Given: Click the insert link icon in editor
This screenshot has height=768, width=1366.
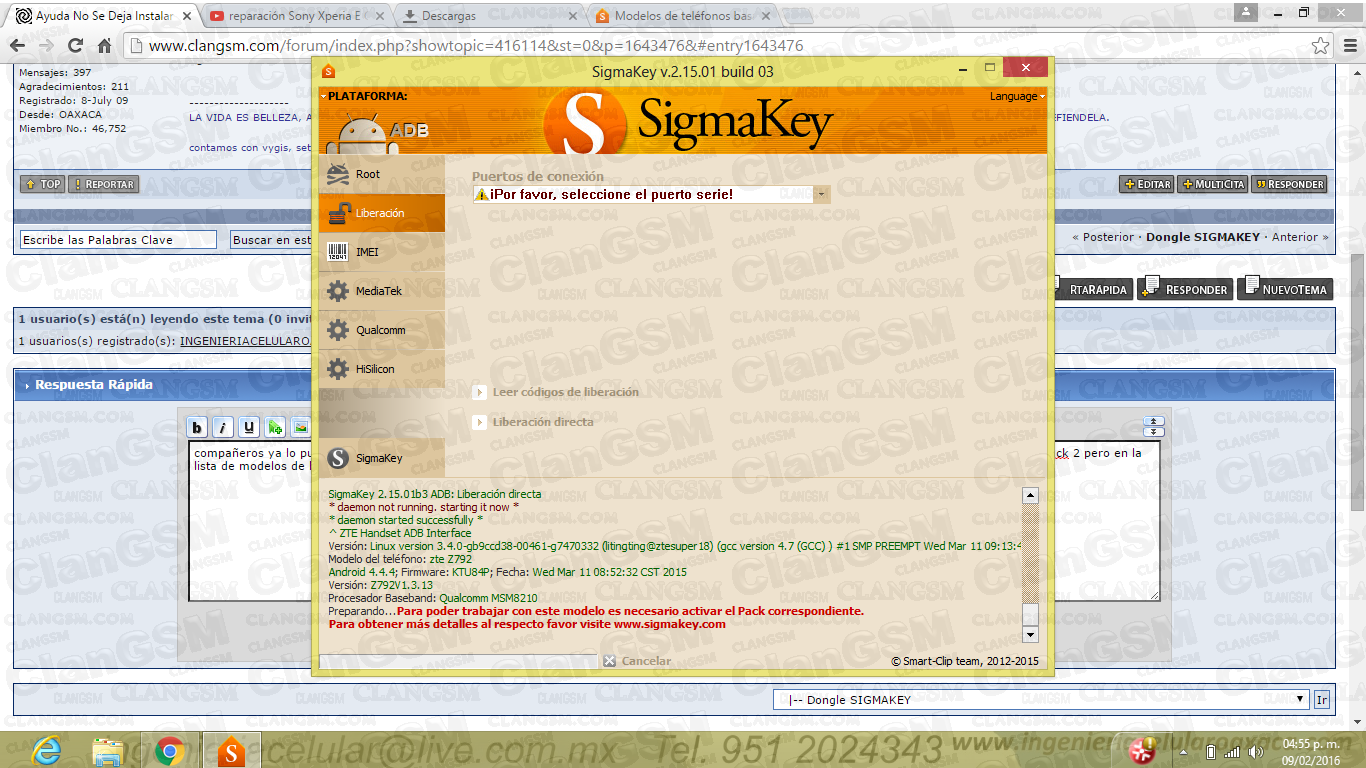Looking at the screenshot, I should point(275,427).
